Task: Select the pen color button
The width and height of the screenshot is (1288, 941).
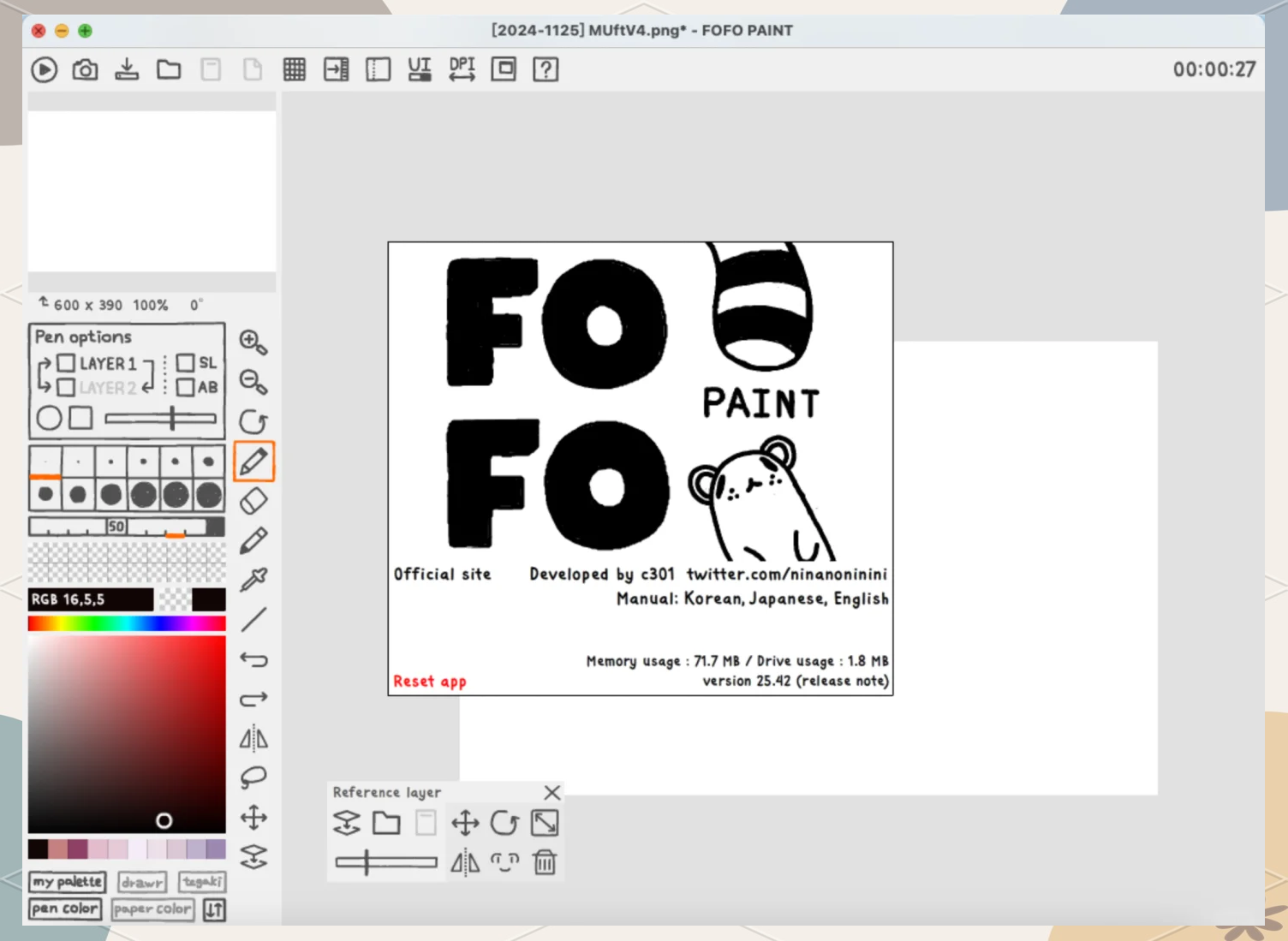Action: (x=65, y=909)
